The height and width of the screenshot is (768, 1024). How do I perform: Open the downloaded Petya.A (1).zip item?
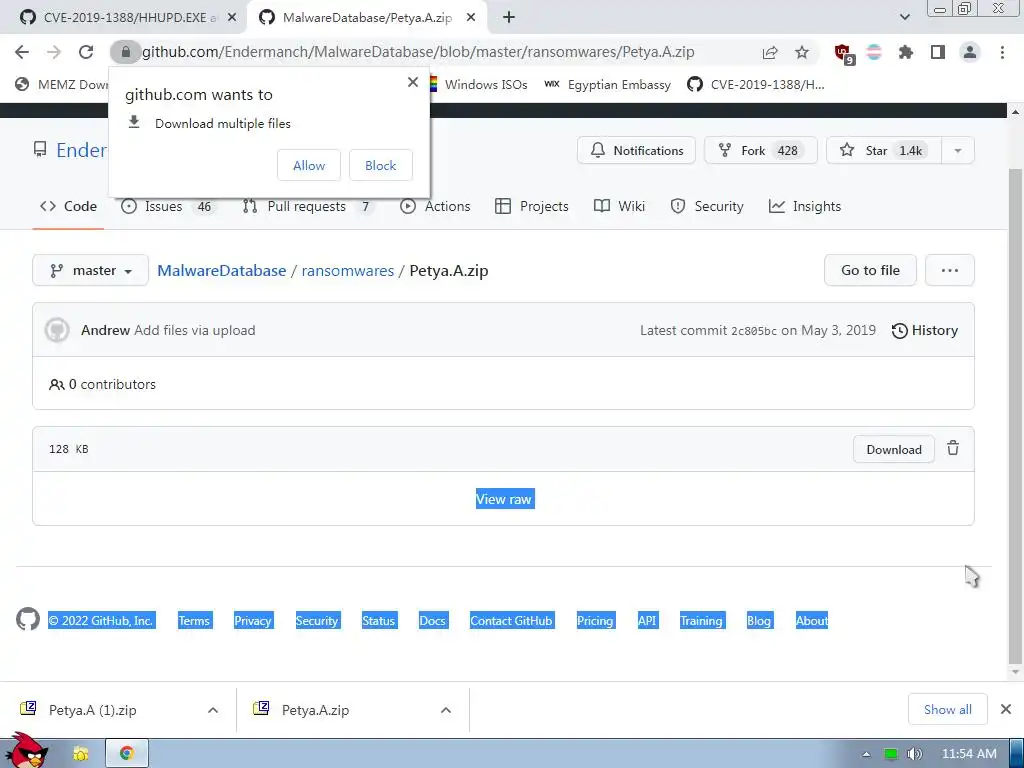(x=93, y=710)
